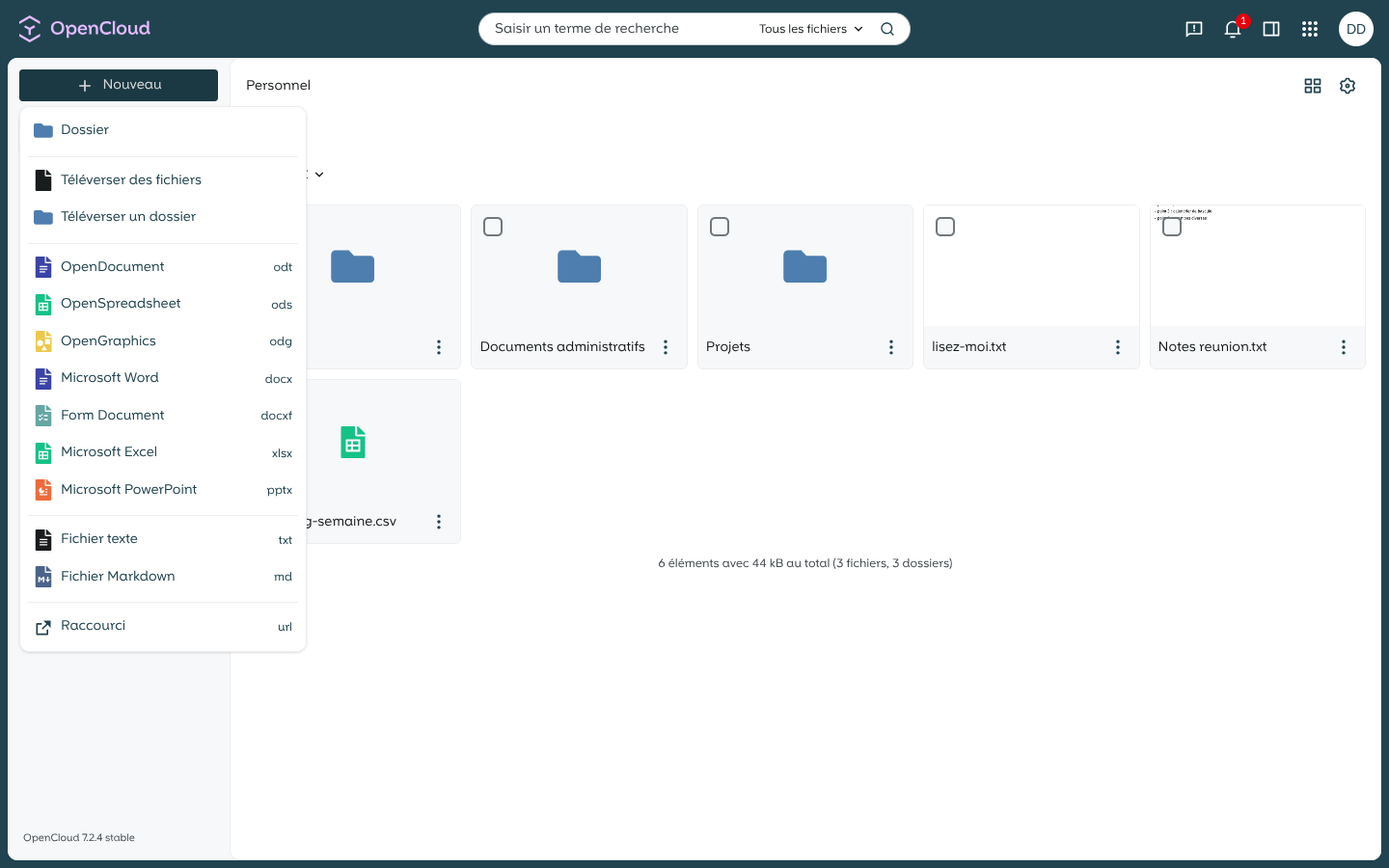Create a new Fichier Markdown
Image resolution: width=1389 pixels, height=868 pixels.
pyautogui.click(x=163, y=577)
